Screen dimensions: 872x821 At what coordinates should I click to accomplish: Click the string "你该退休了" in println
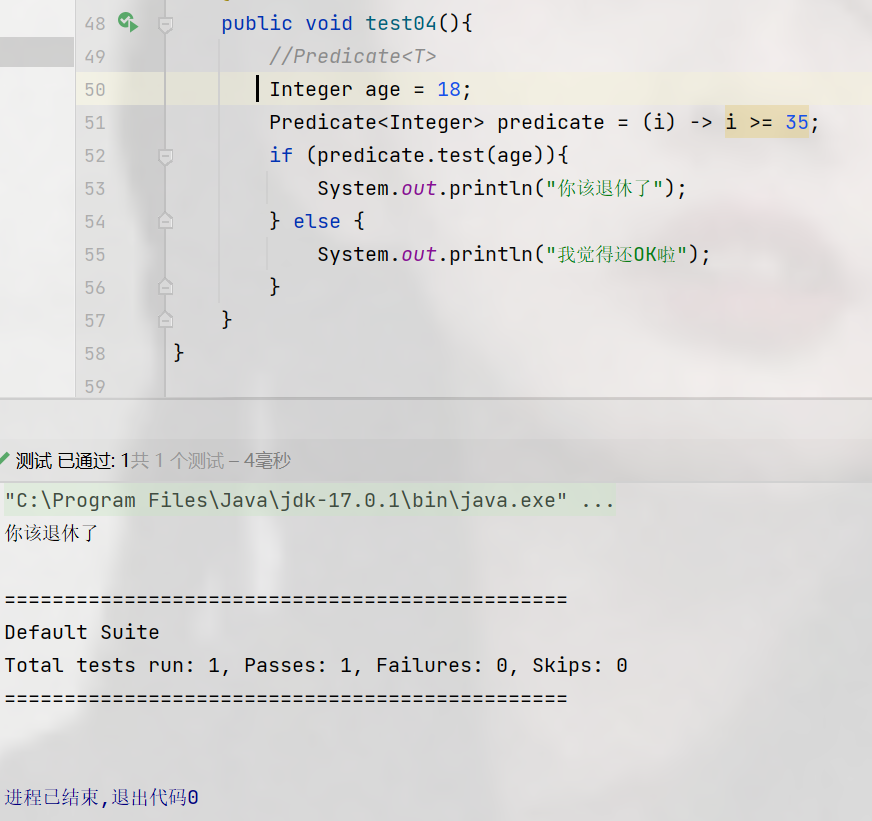(605, 188)
